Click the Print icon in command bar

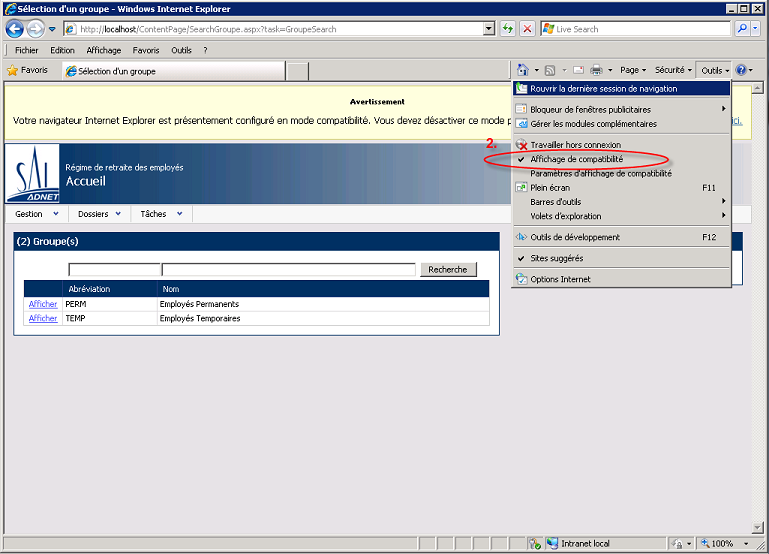click(596, 70)
